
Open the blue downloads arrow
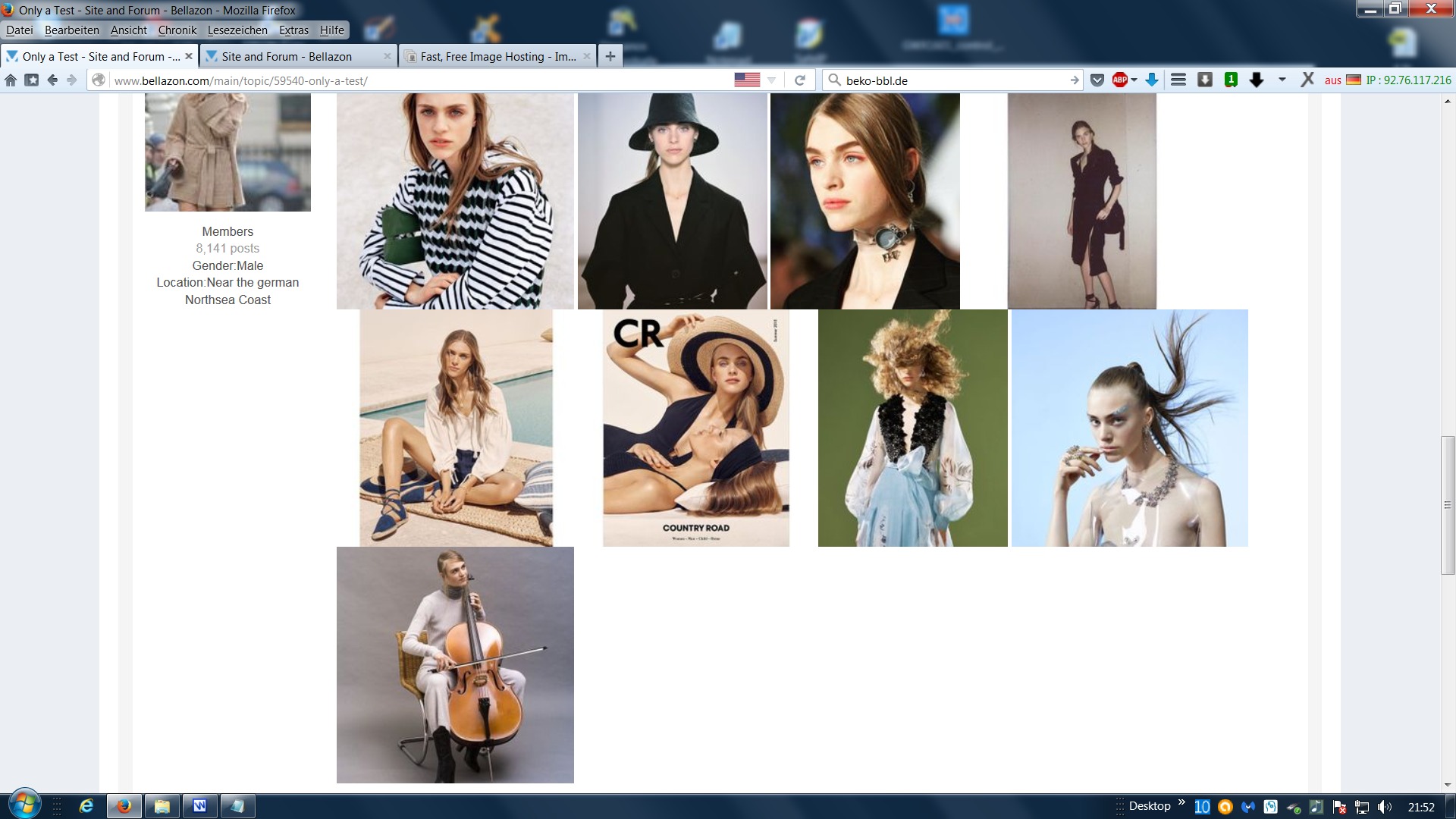tap(1151, 80)
